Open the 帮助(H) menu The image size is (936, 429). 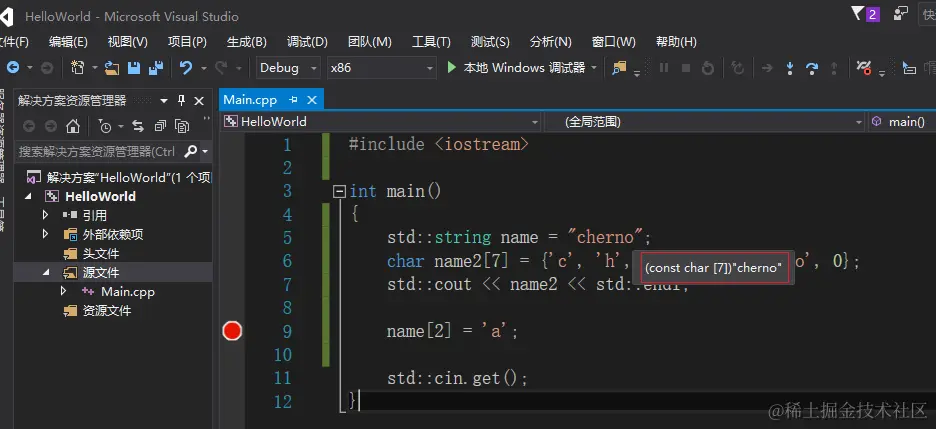pyautogui.click(x=676, y=42)
